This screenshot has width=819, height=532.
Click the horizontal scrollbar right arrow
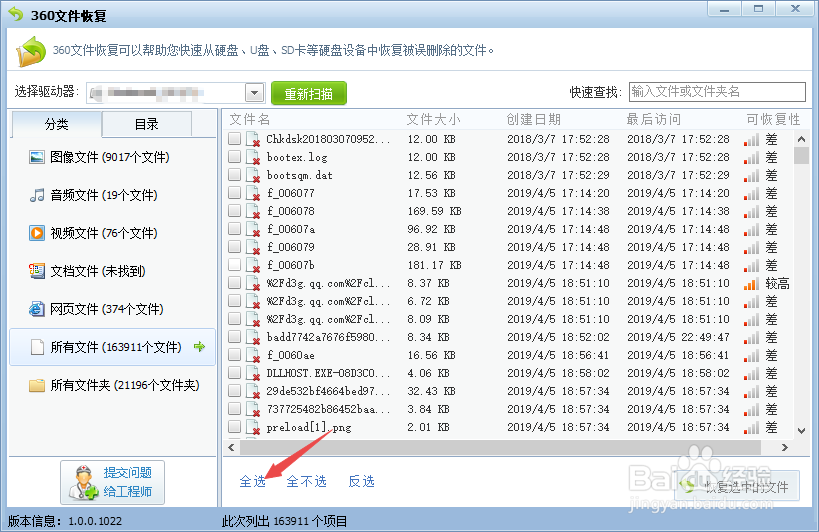pos(785,447)
